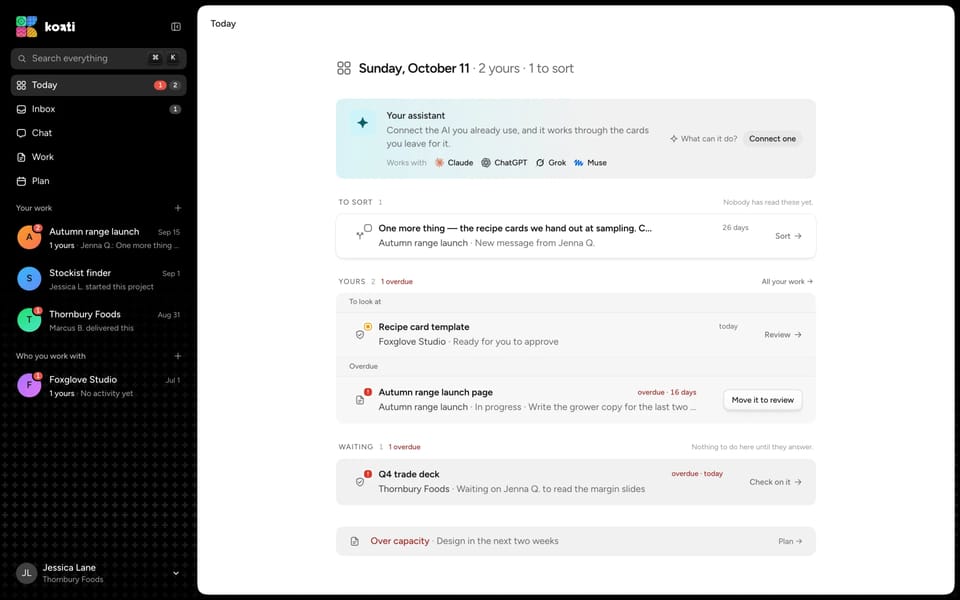Viewport: 960px width, 600px height.
Task: Click the grid icon beside Sunday, October 11
Action: coord(344,68)
